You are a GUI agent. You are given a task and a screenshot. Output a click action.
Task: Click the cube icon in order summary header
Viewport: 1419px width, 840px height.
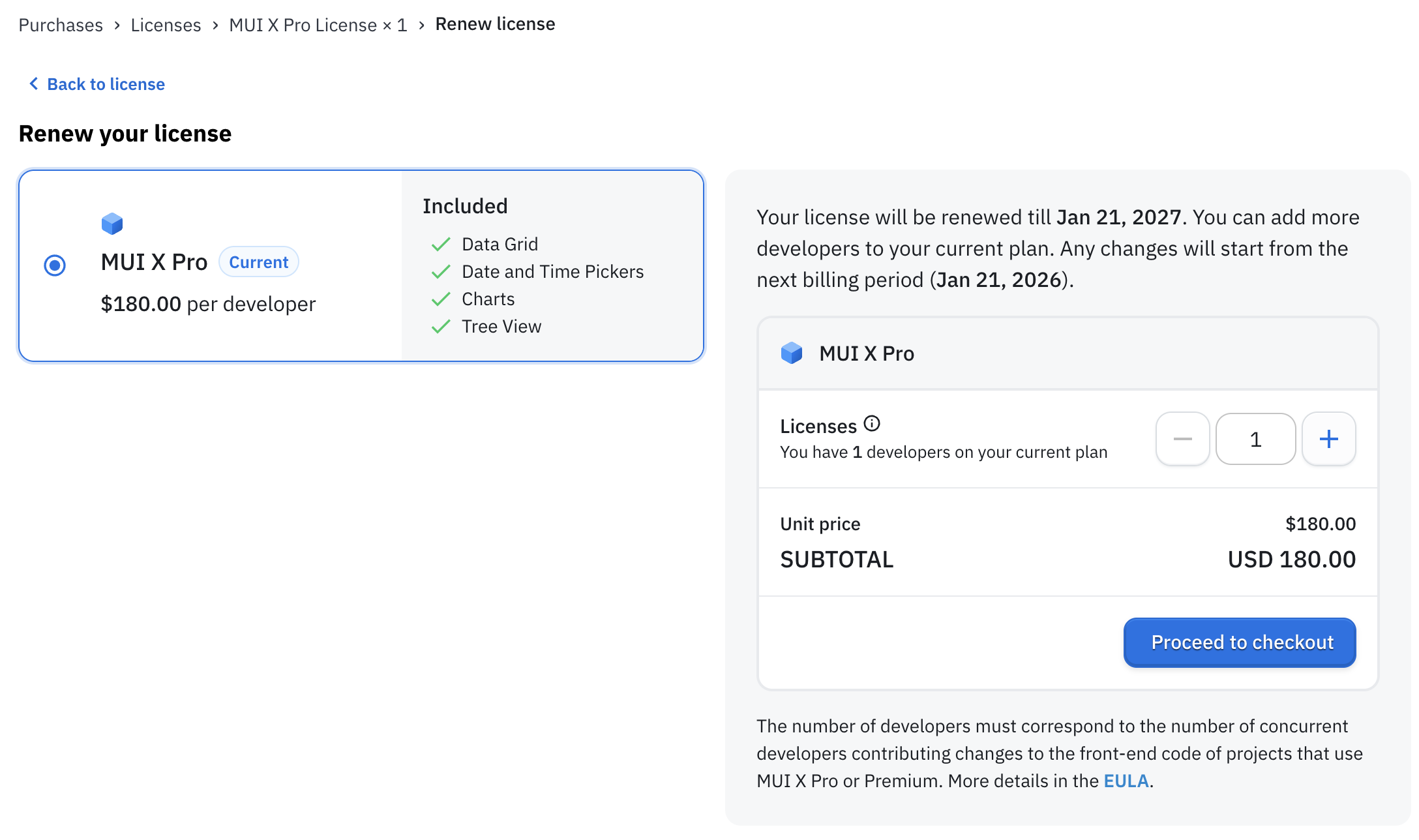point(792,353)
